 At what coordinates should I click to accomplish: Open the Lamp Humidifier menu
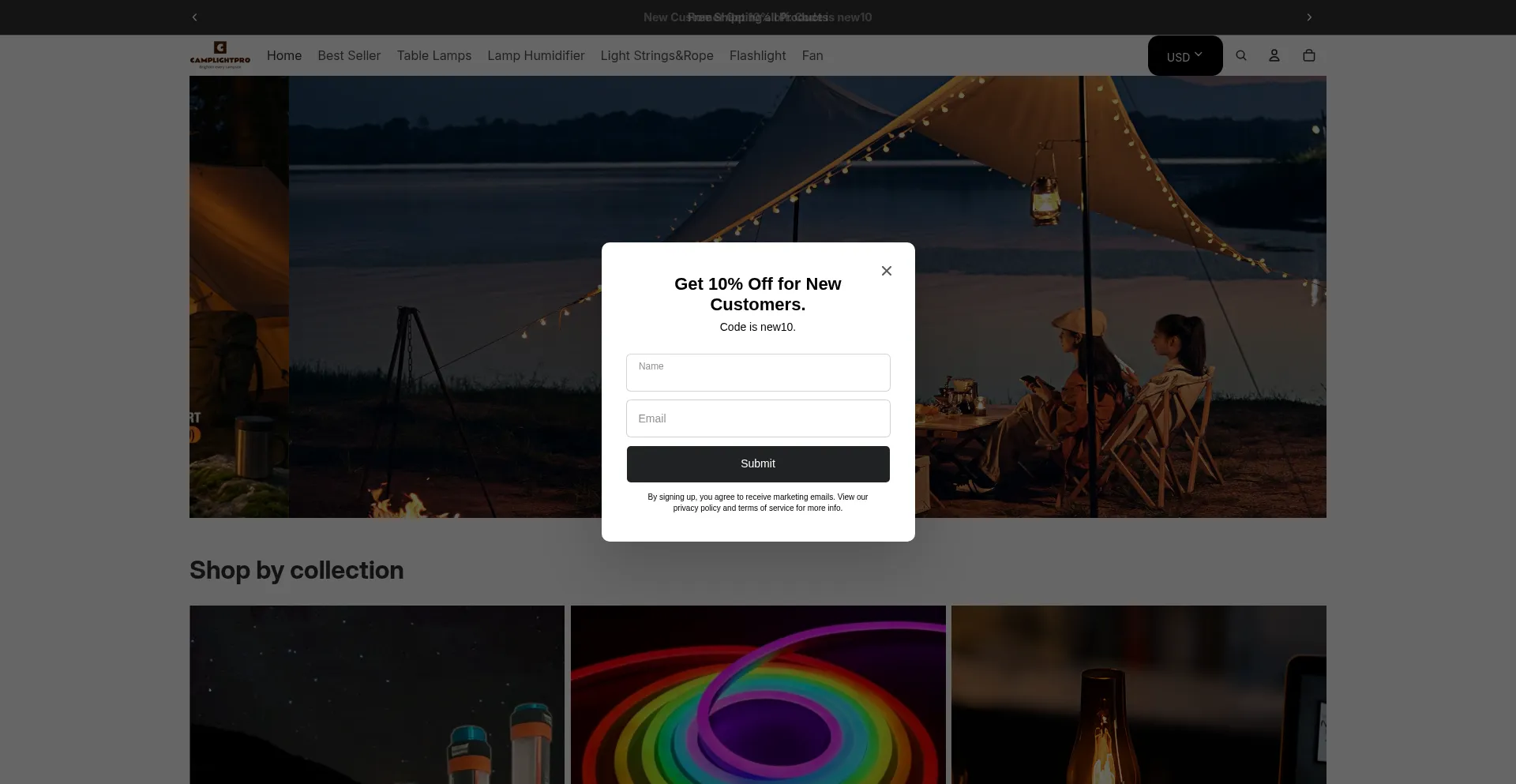pos(535,55)
